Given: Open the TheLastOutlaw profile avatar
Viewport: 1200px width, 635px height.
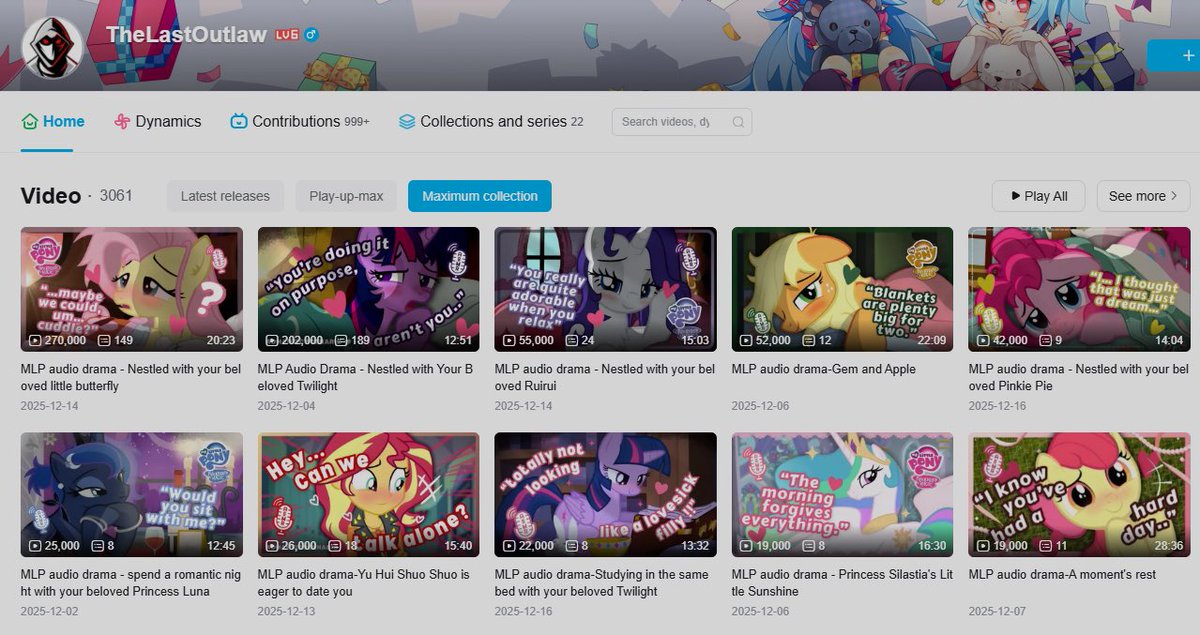Looking at the screenshot, I should (x=52, y=47).
